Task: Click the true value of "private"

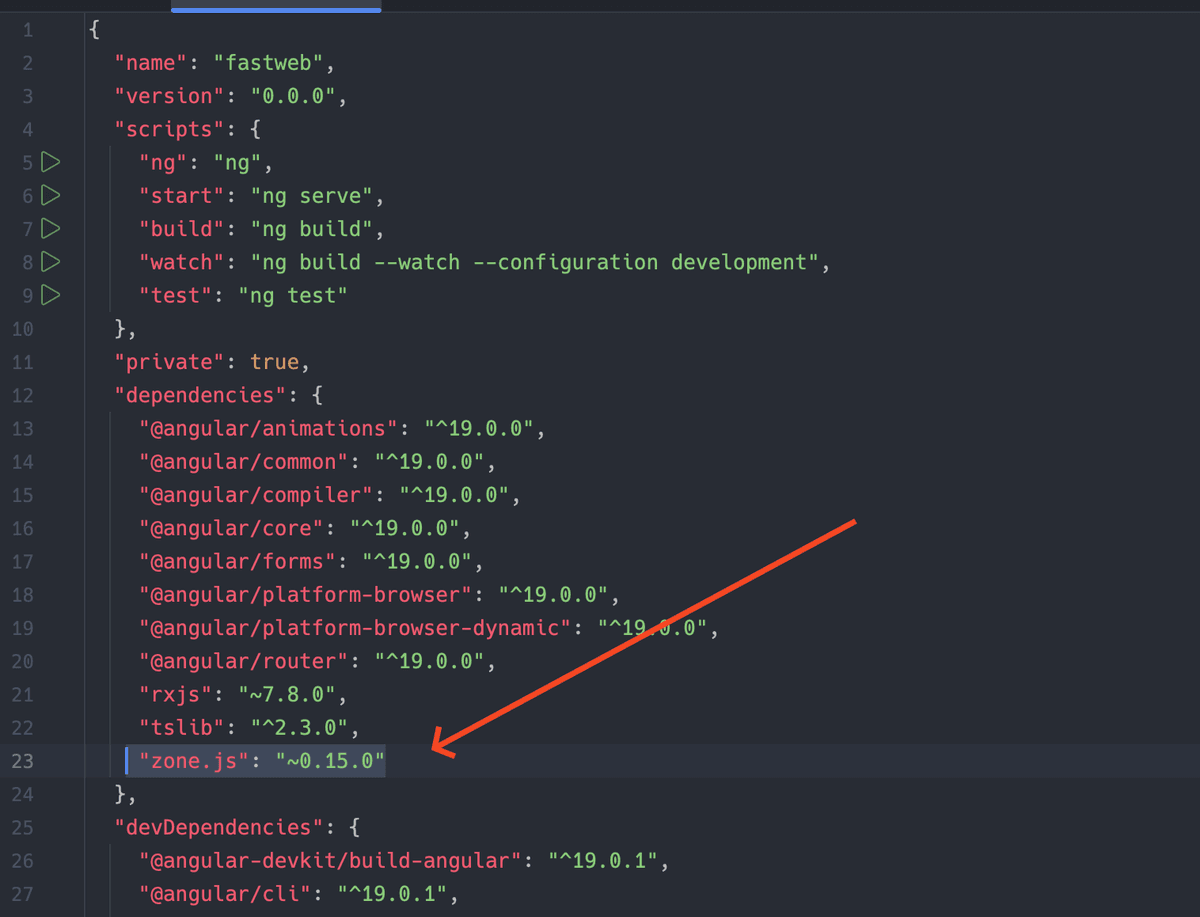Action: [x=274, y=362]
